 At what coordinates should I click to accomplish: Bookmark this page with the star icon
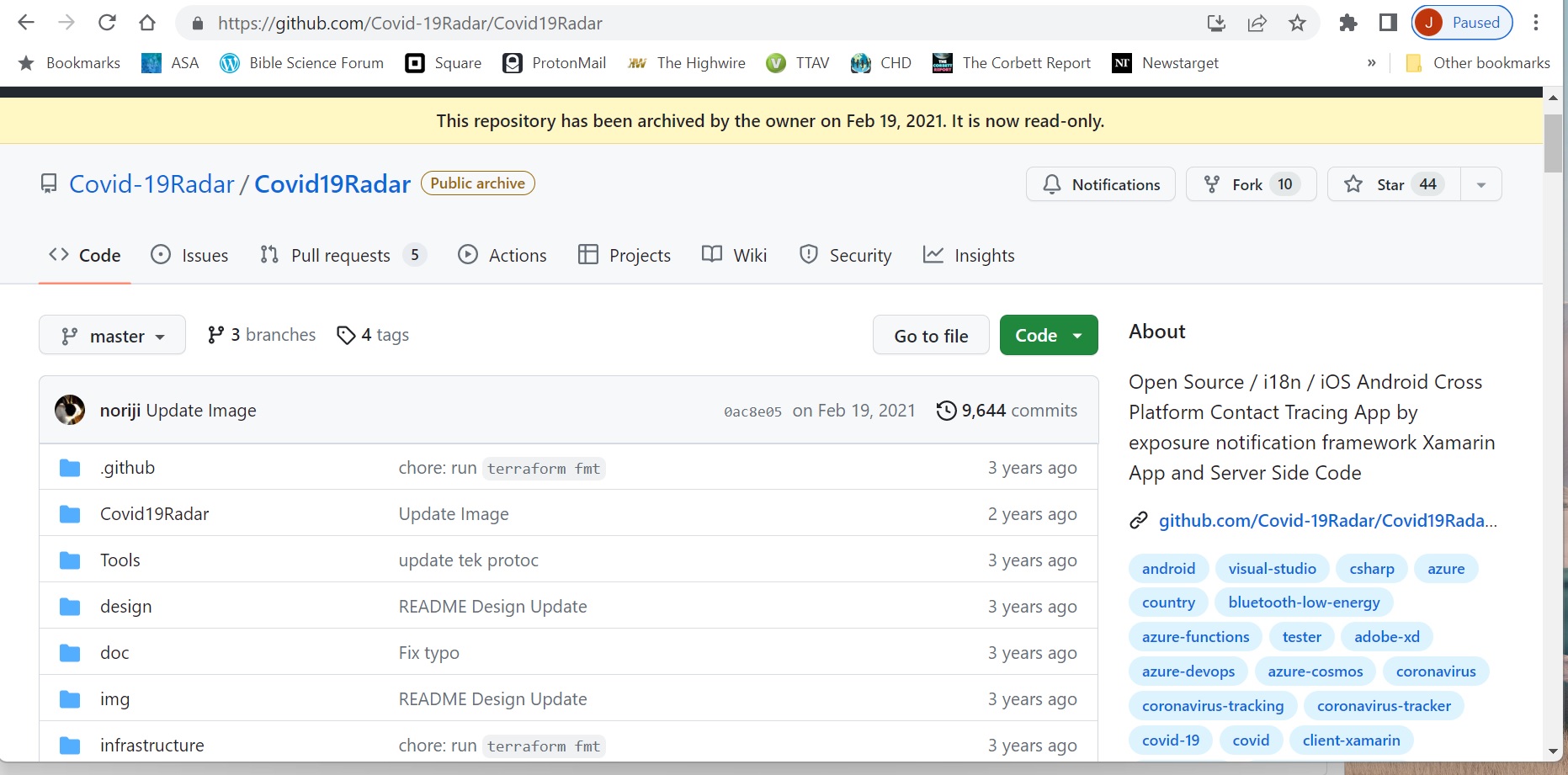(x=1297, y=23)
